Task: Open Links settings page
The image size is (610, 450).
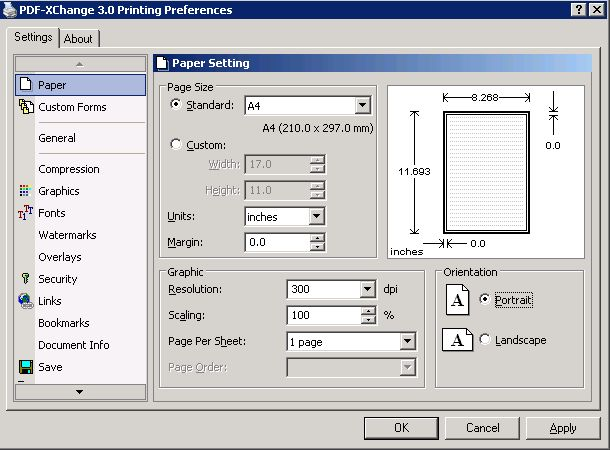Action: (x=50, y=301)
